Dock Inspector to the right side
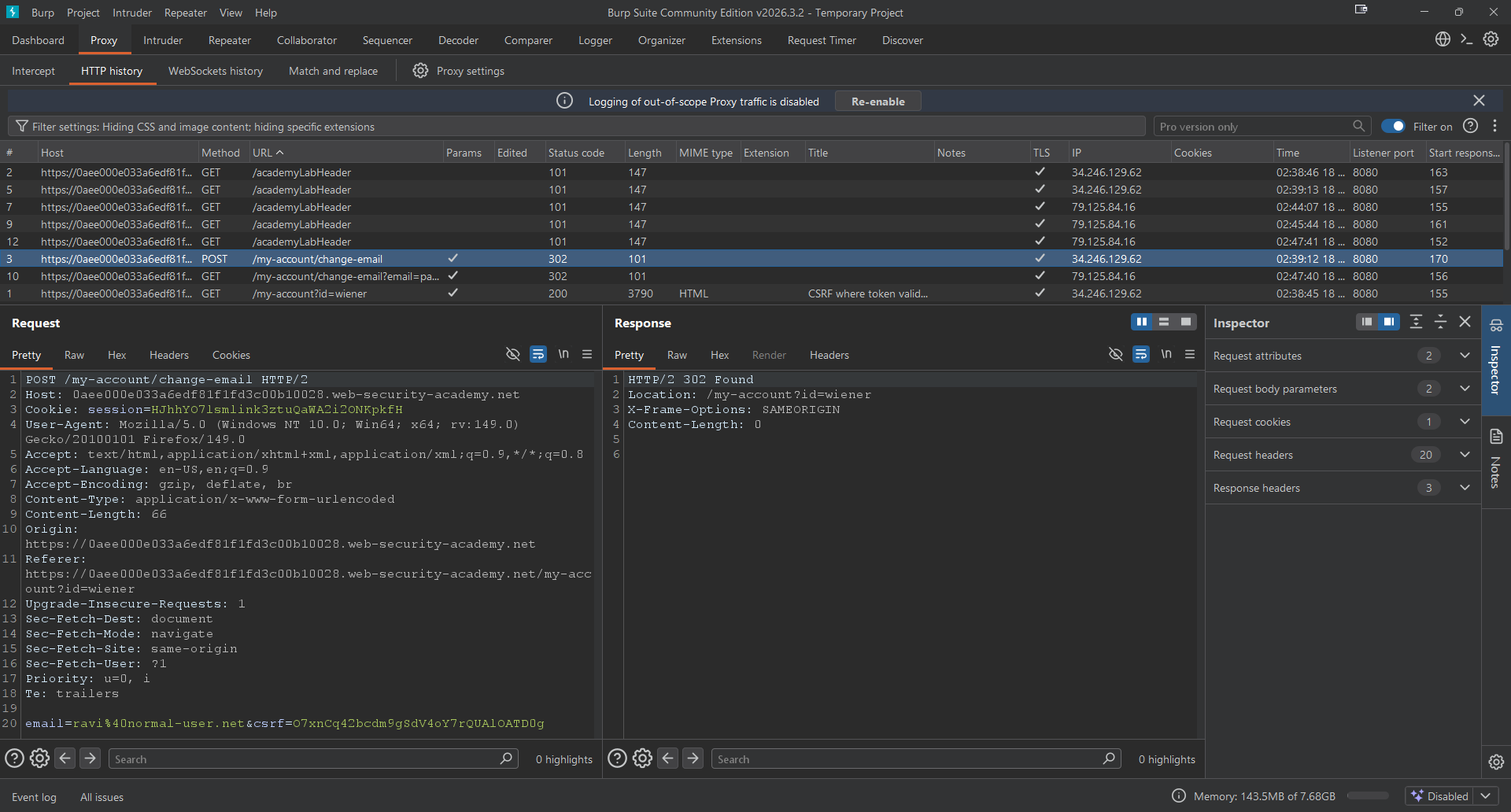The width and height of the screenshot is (1511, 812). [1389, 322]
